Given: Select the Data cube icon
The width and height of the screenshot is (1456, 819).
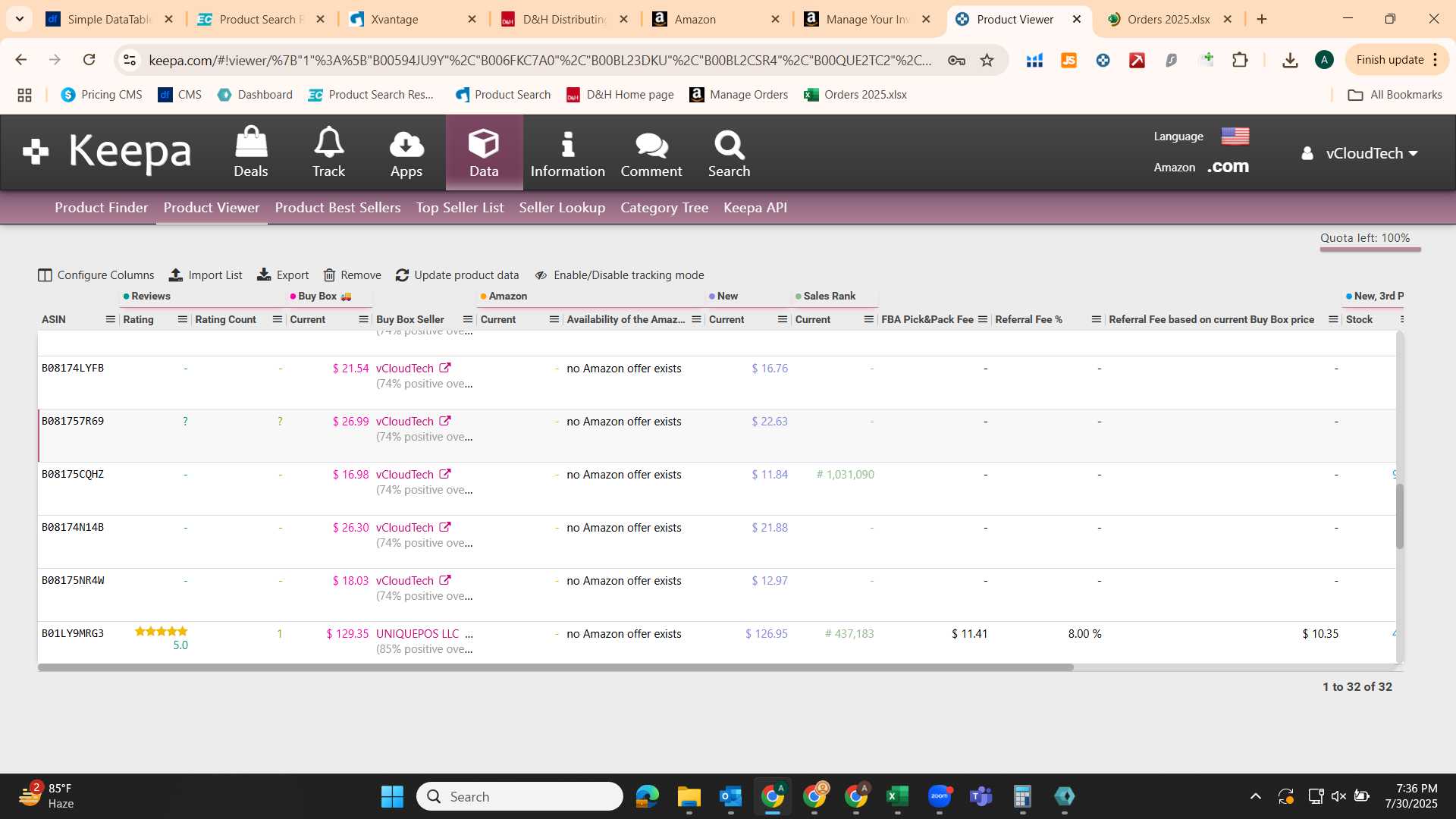Looking at the screenshot, I should click(x=484, y=152).
